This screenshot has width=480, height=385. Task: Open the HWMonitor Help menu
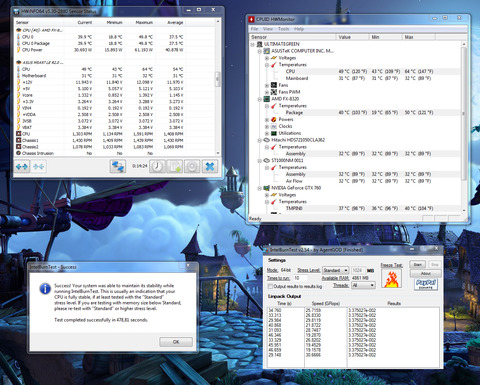(299, 29)
